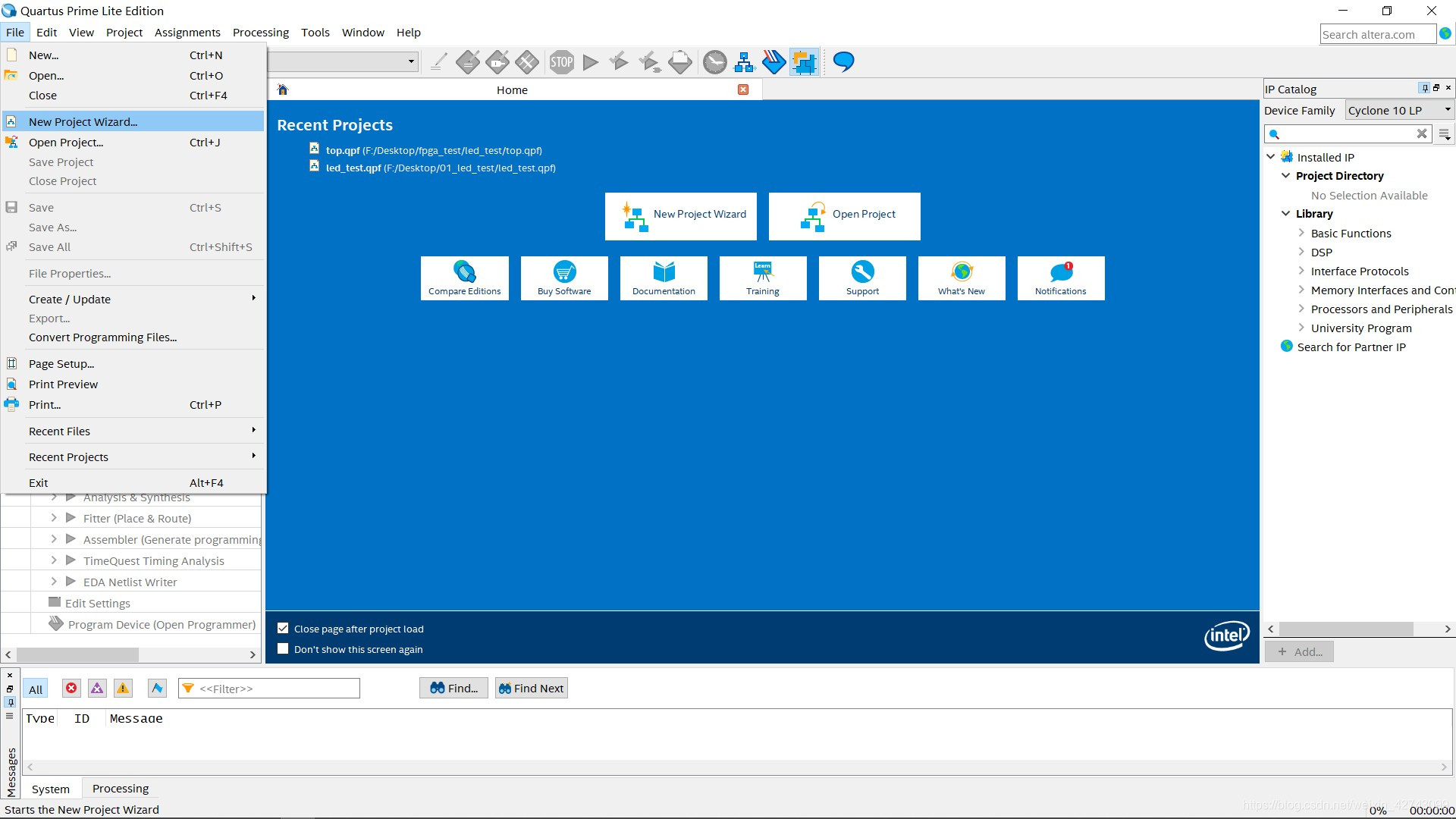The width and height of the screenshot is (1456, 819).
Task: Toggle the All messages filter button
Action: point(36,689)
